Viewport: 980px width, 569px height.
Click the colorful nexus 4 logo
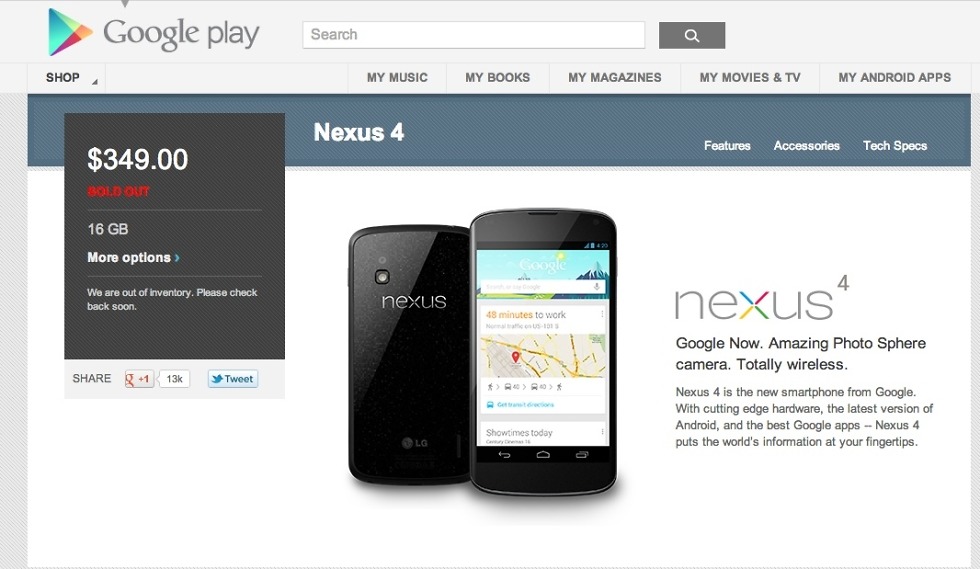tap(762, 298)
